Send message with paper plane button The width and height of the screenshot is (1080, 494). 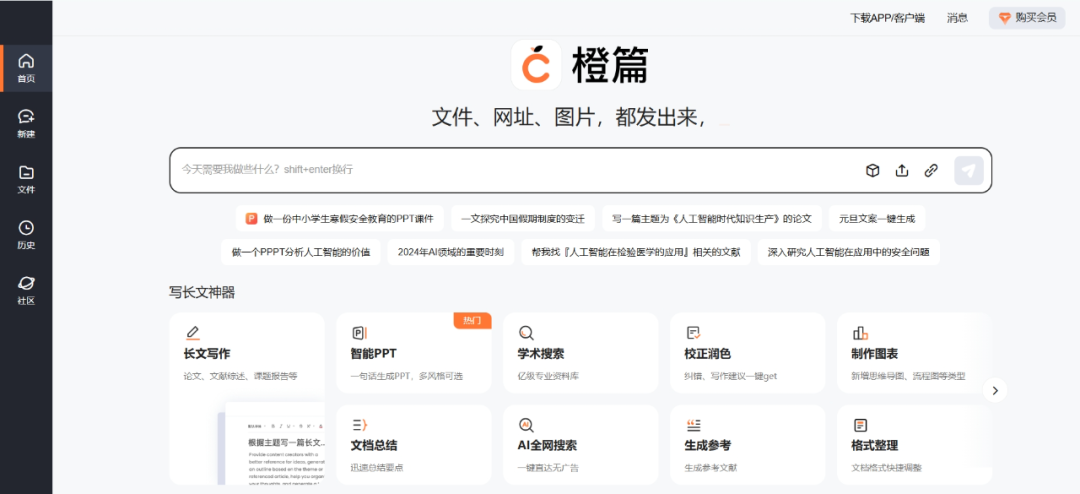pyautogui.click(x=968, y=171)
